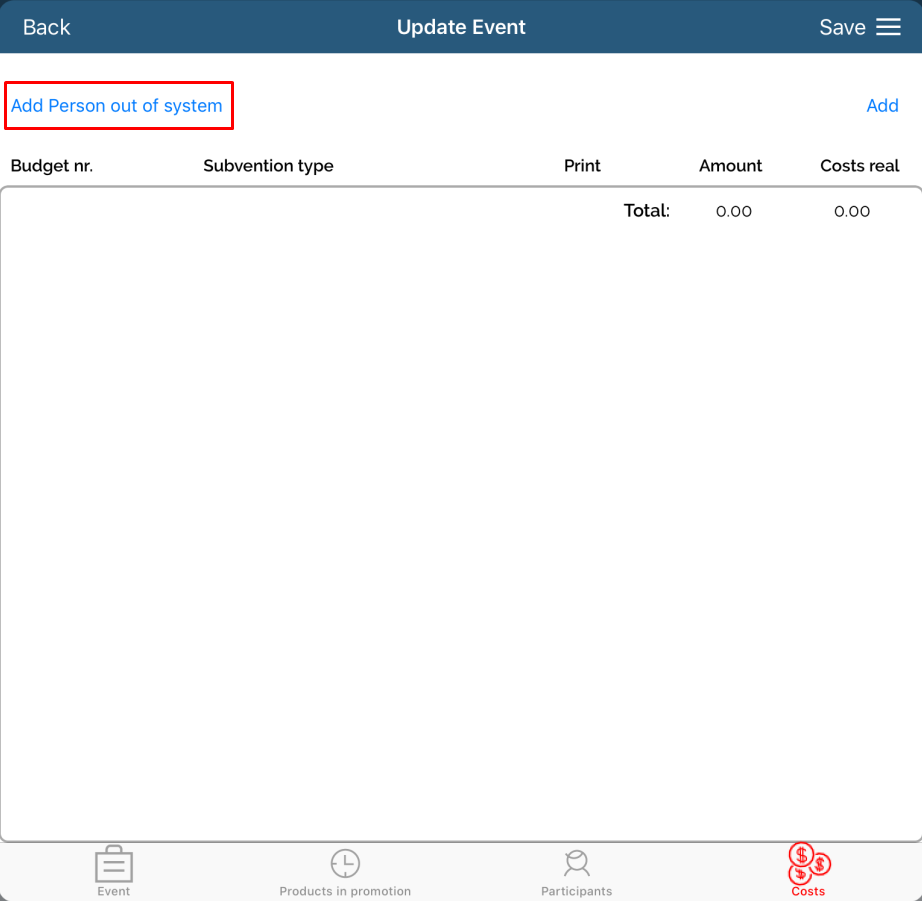Switch to Products in promotion tab label
Screen dimensions: 922x901
pyautogui.click(x=345, y=891)
